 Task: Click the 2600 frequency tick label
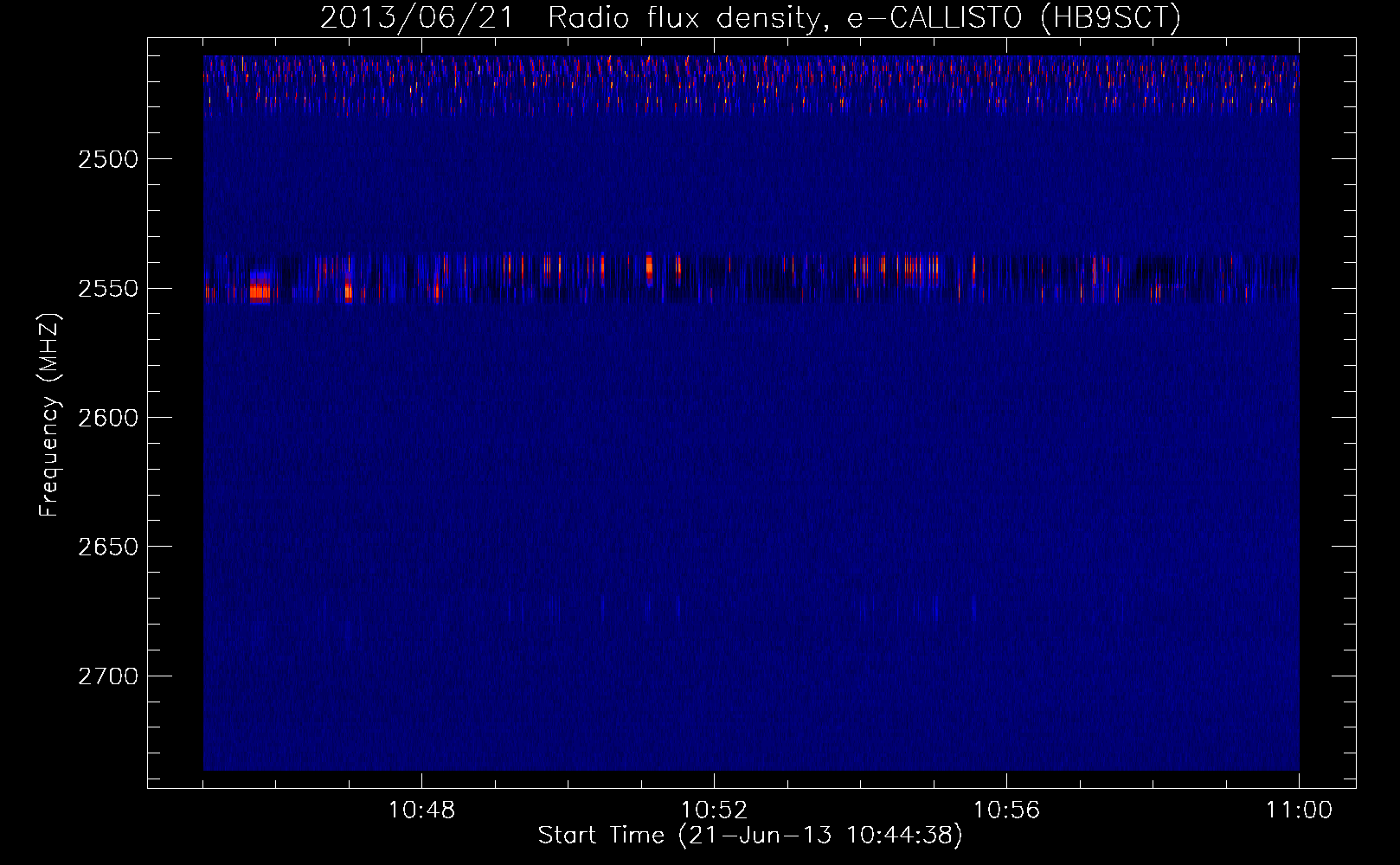tap(108, 418)
